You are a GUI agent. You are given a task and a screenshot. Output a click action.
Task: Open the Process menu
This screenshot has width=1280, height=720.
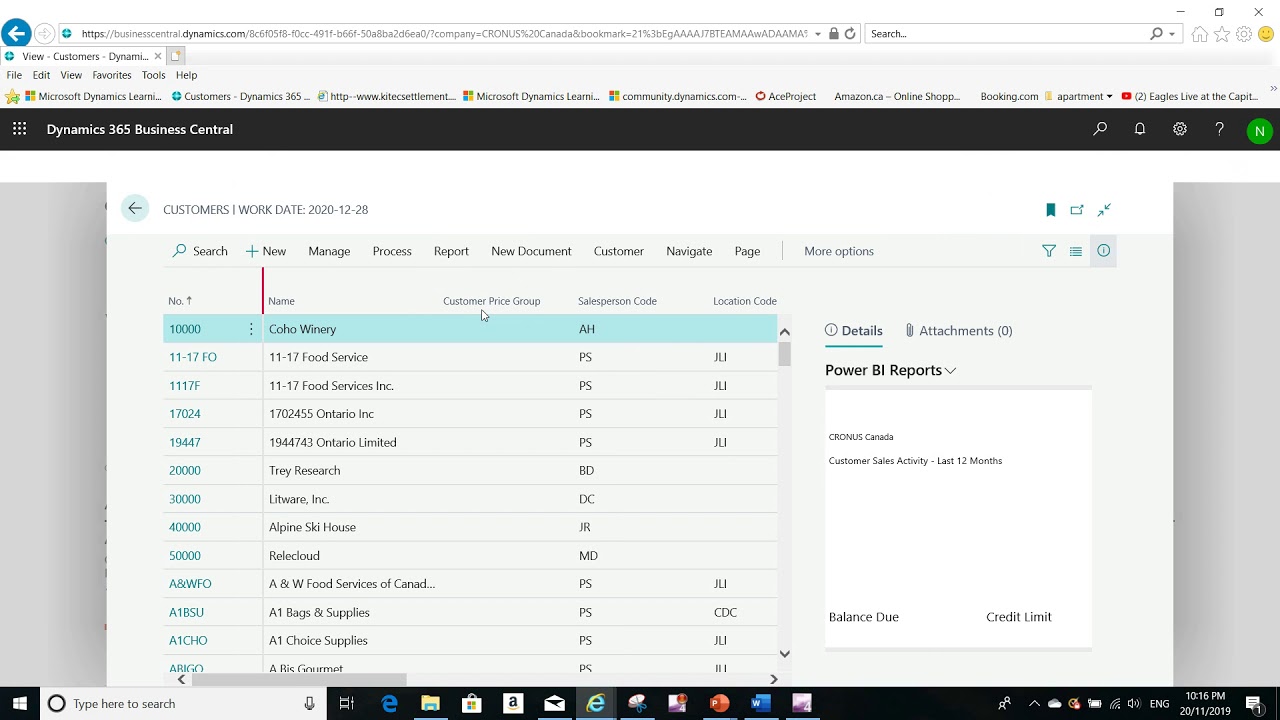point(392,251)
